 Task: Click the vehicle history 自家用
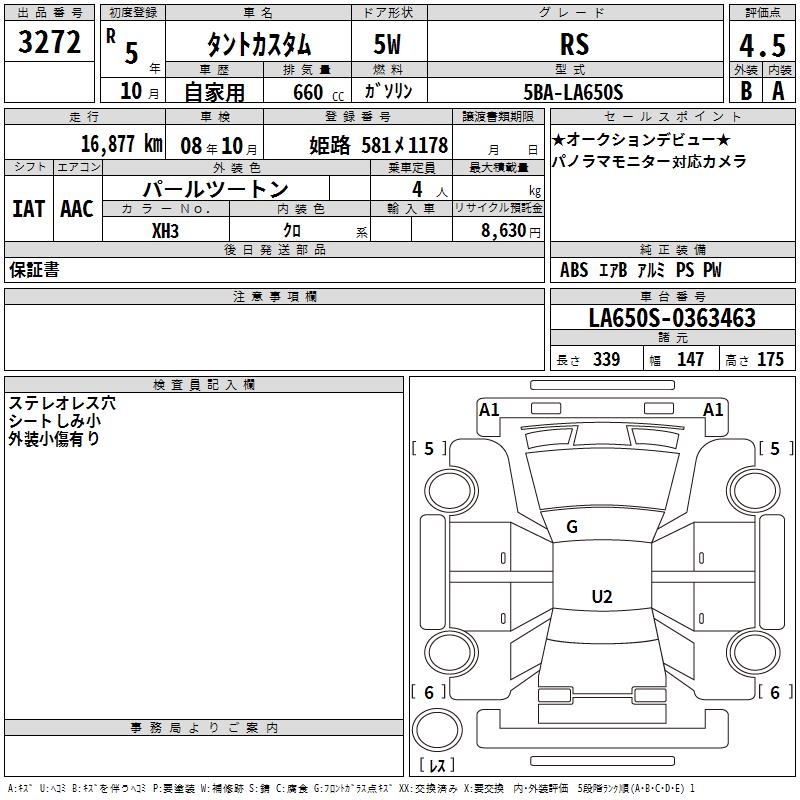coord(214,92)
